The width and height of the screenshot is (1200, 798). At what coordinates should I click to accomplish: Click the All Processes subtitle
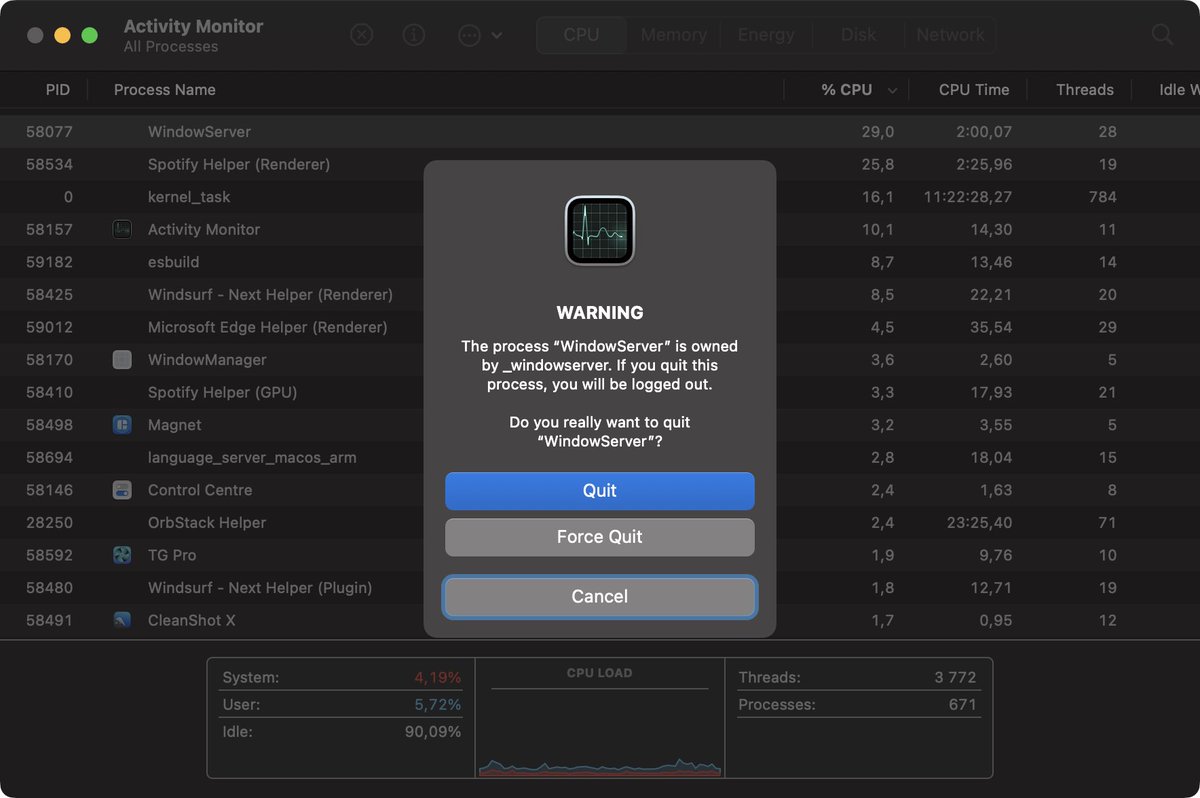point(171,47)
